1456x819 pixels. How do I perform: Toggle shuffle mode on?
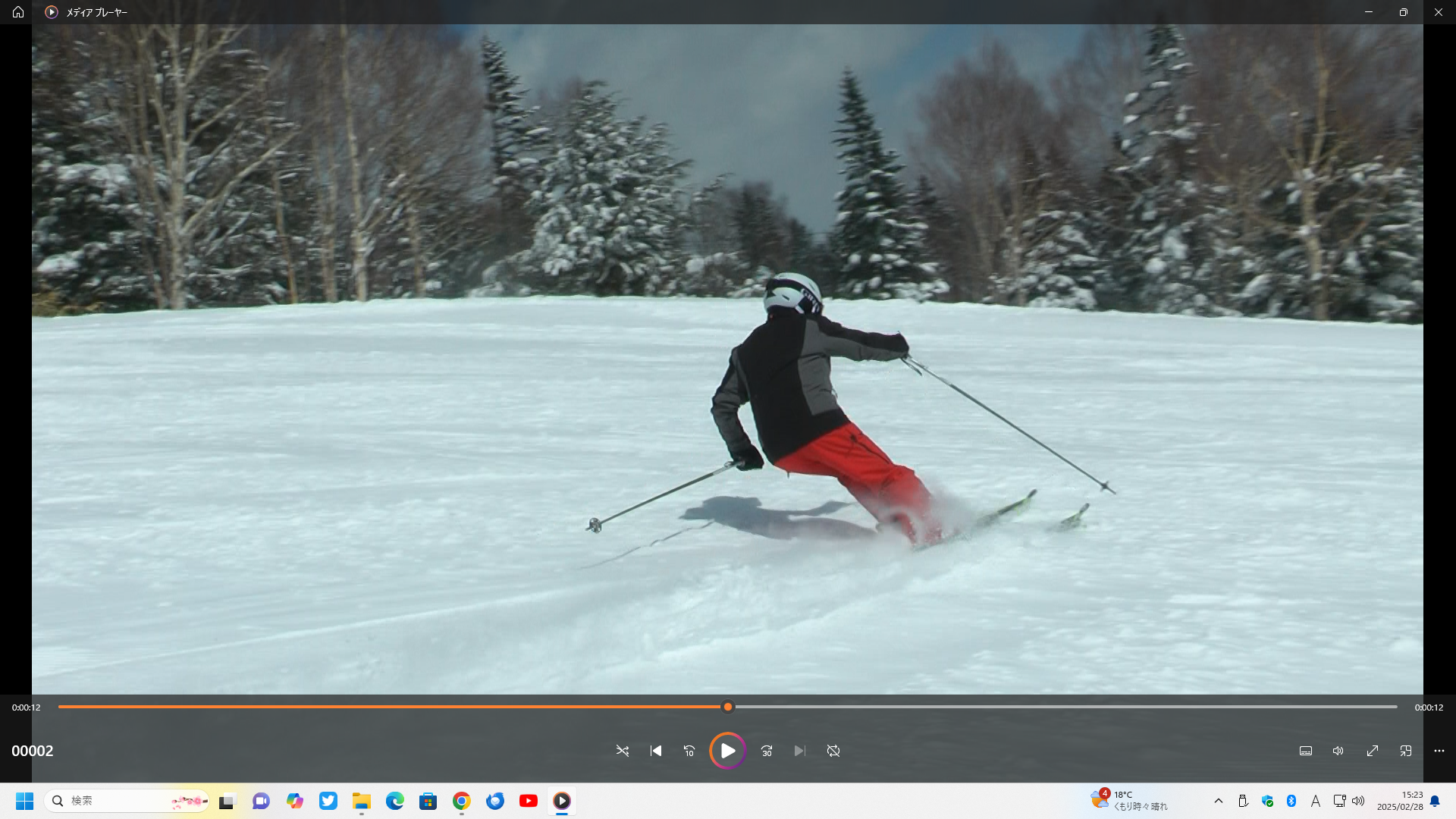point(622,751)
